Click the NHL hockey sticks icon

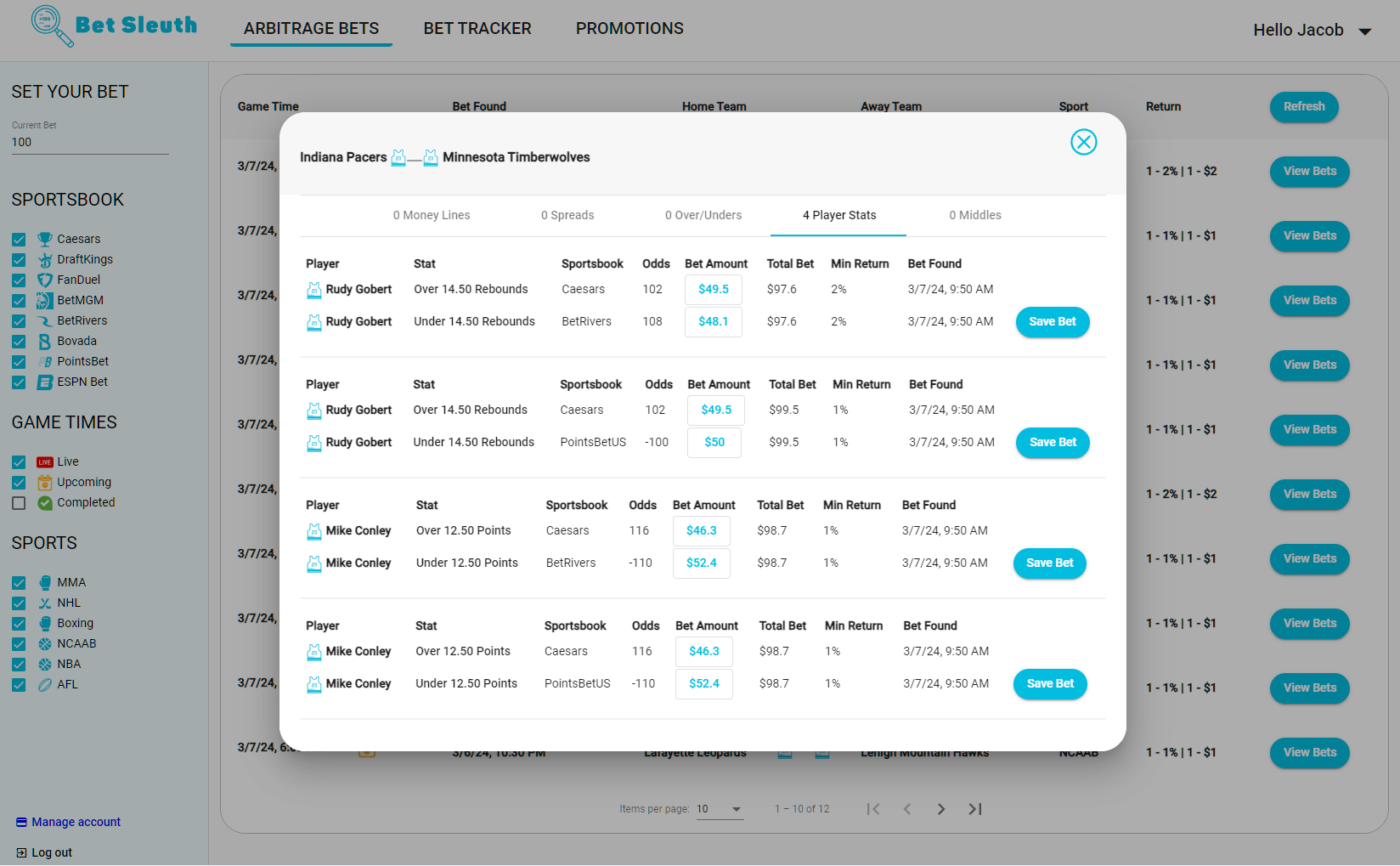[x=45, y=603]
